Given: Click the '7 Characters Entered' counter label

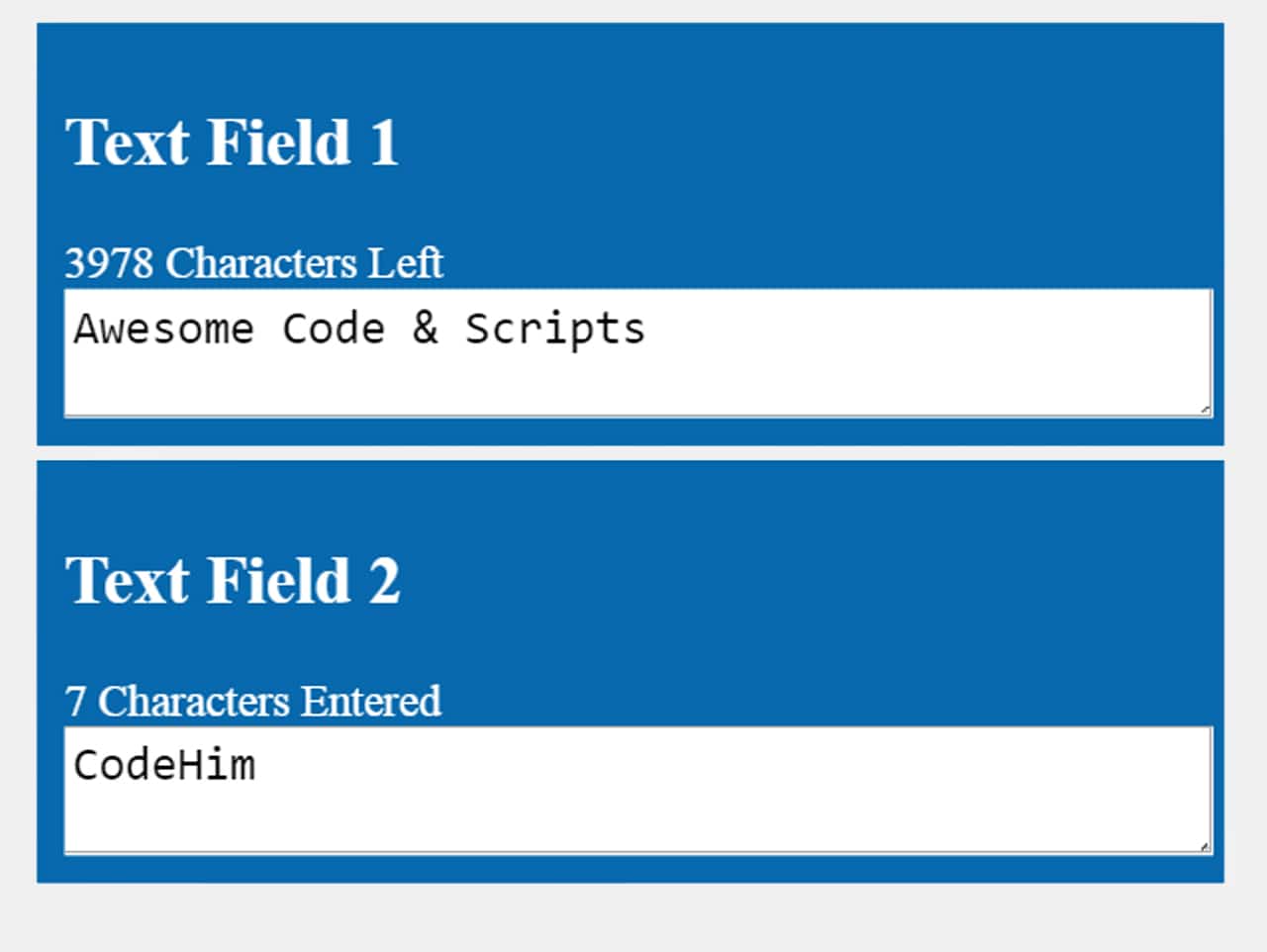Looking at the screenshot, I should coord(252,701).
